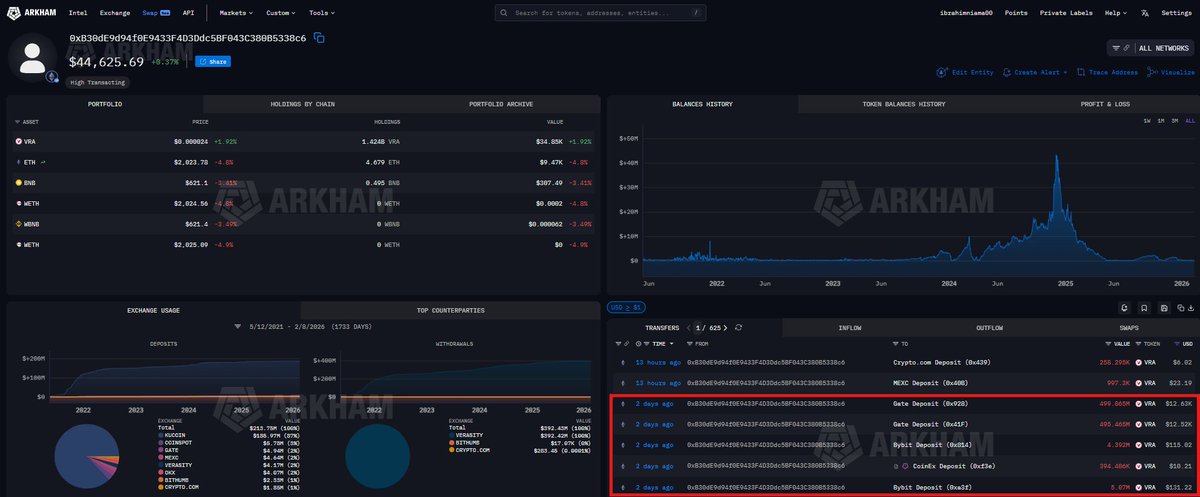Toggle the High Transacting tag

tap(98, 82)
